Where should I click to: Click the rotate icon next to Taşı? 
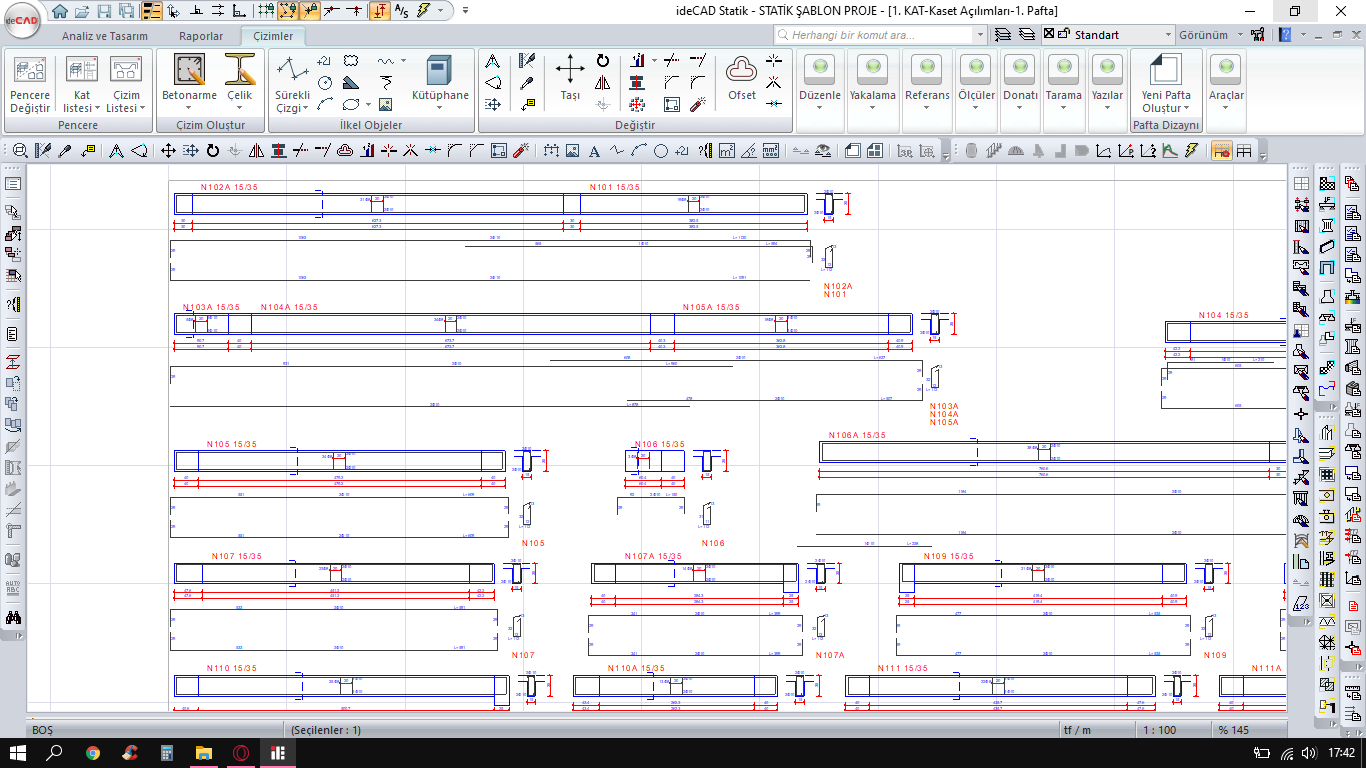coord(602,61)
